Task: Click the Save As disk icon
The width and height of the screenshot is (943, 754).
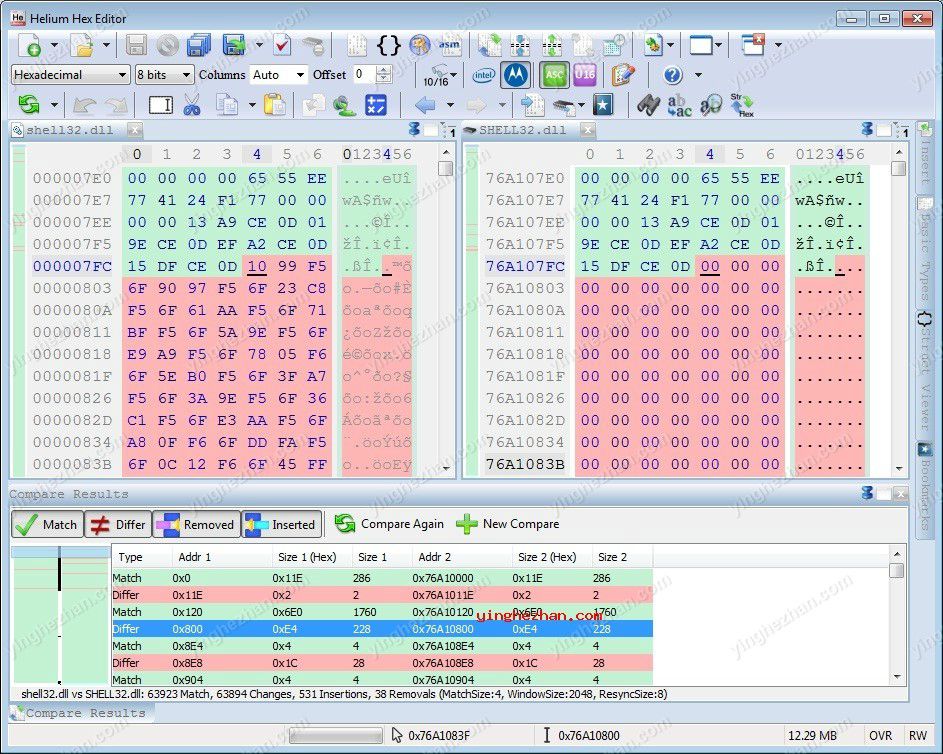Action: coord(234,45)
